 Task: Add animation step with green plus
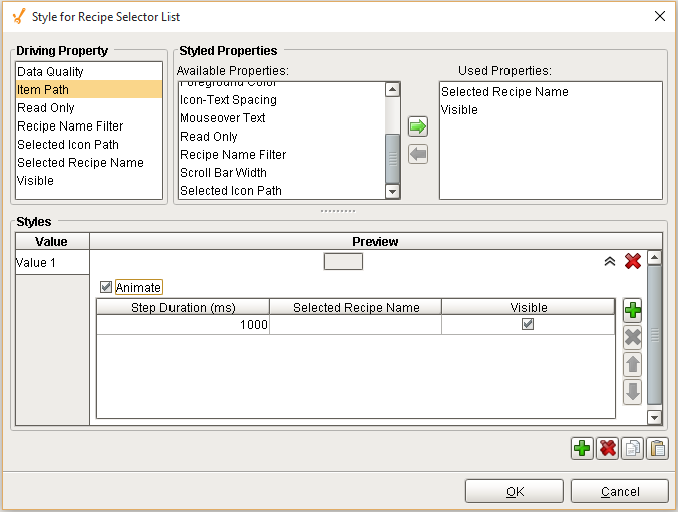pos(632,310)
